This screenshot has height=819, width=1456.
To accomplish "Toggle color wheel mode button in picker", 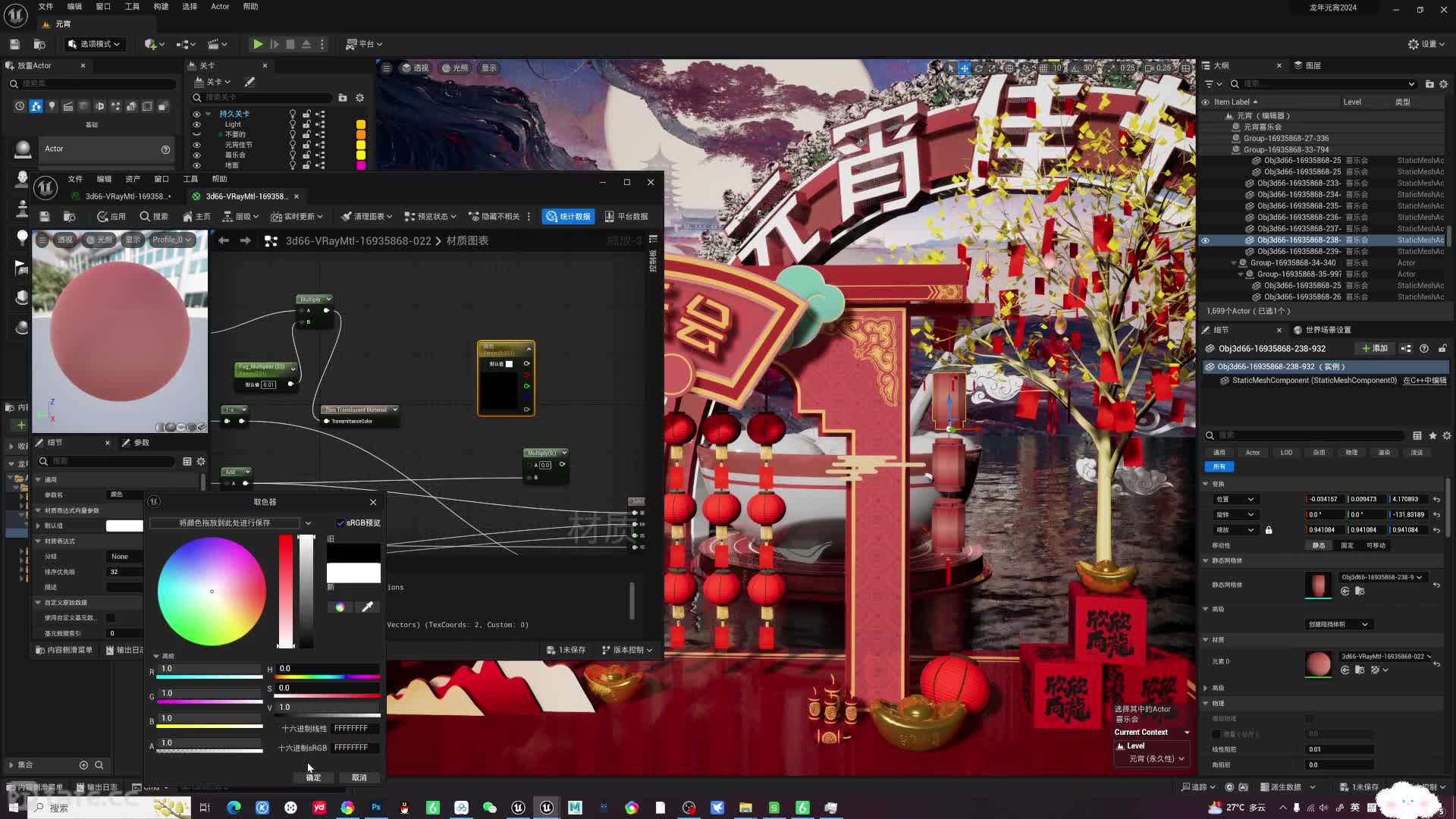I will tap(340, 607).
